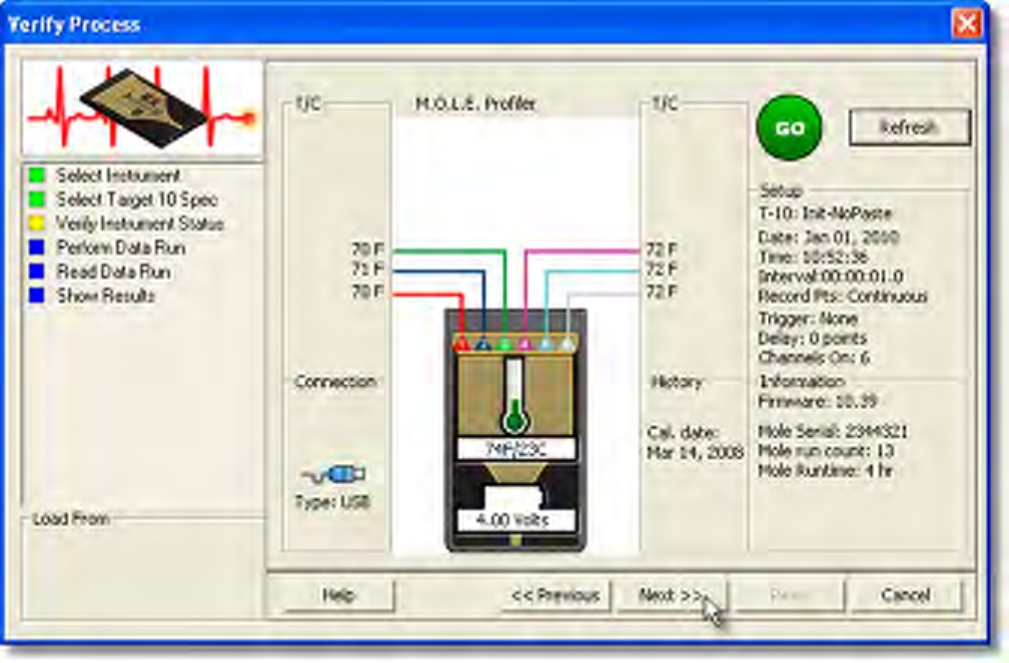1009x663 pixels.
Task: Click the M.O.L.E. heartbeat logo image
Action: [142, 107]
